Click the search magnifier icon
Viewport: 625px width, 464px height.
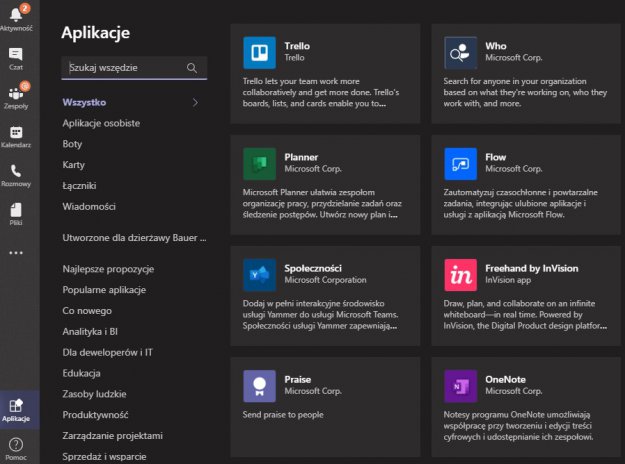[192, 68]
